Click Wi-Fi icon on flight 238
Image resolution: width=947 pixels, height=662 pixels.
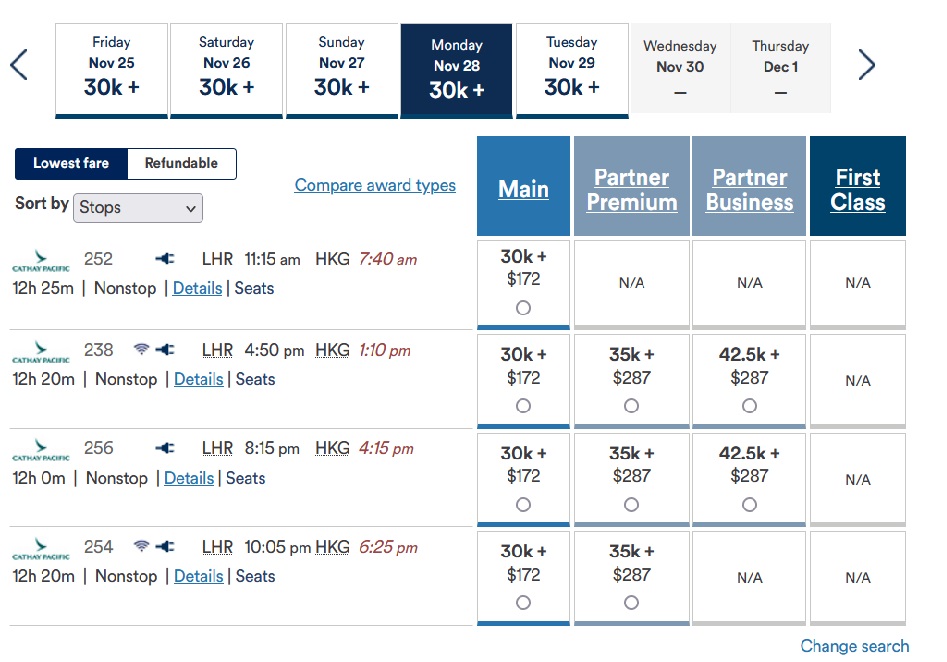tap(142, 350)
